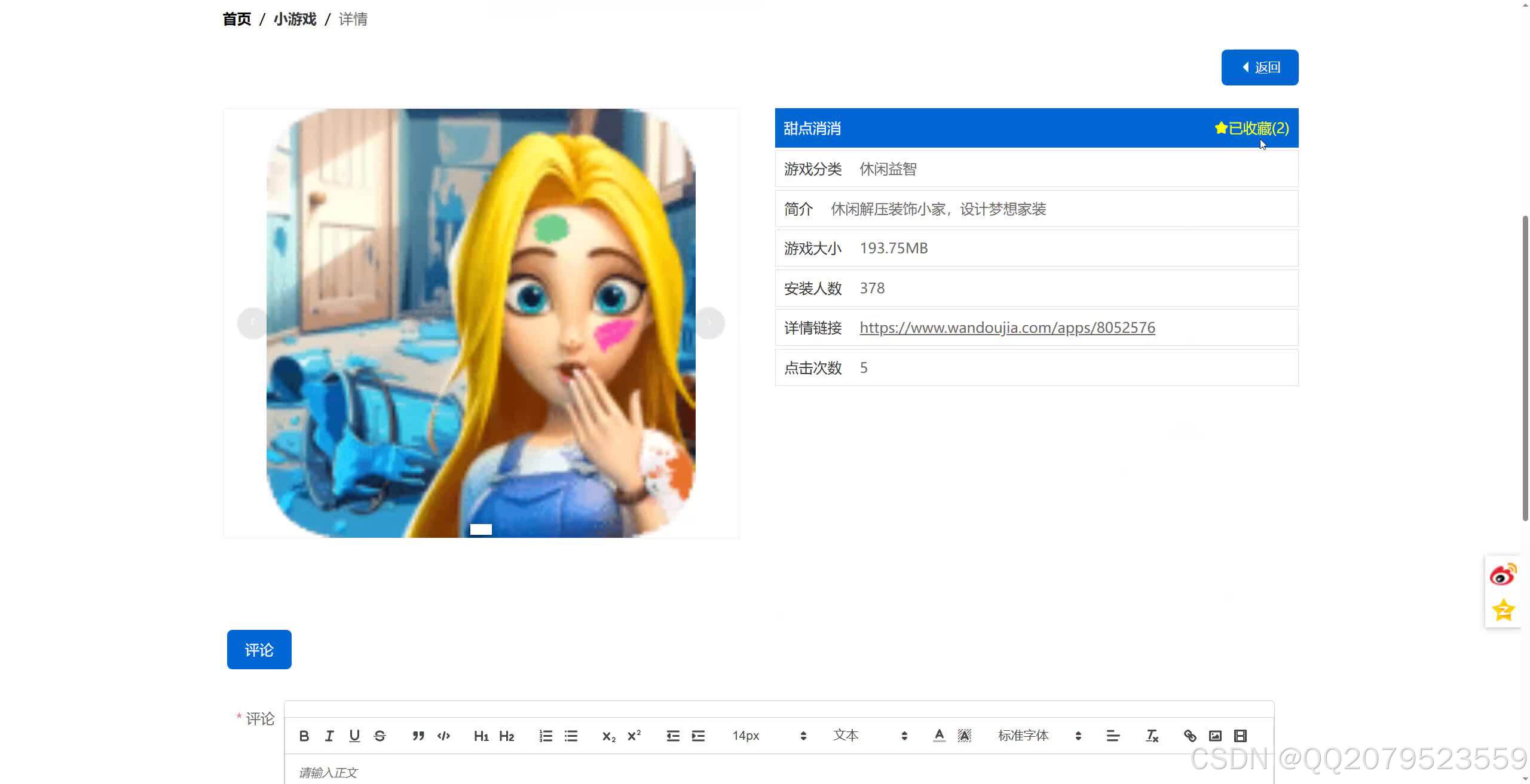1530x784 pixels.
Task: Show the next carousel image
Action: click(x=709, y=323)
